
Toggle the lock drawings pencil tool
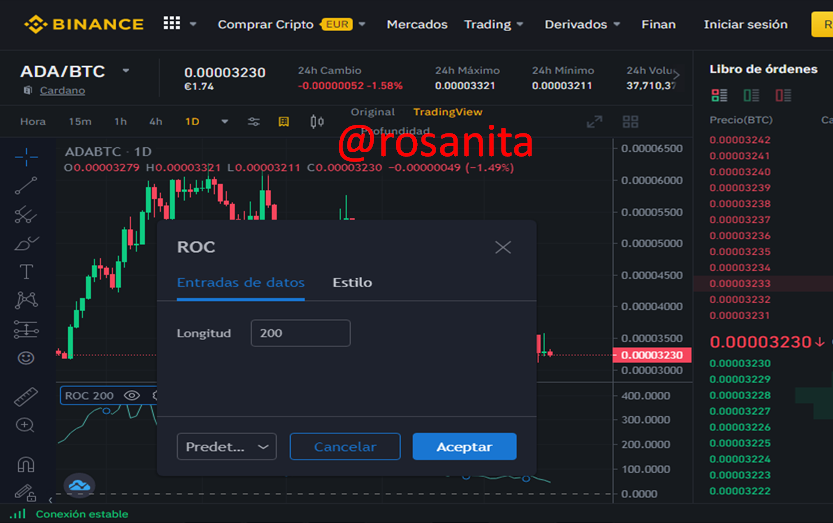[x=25, y=493]
